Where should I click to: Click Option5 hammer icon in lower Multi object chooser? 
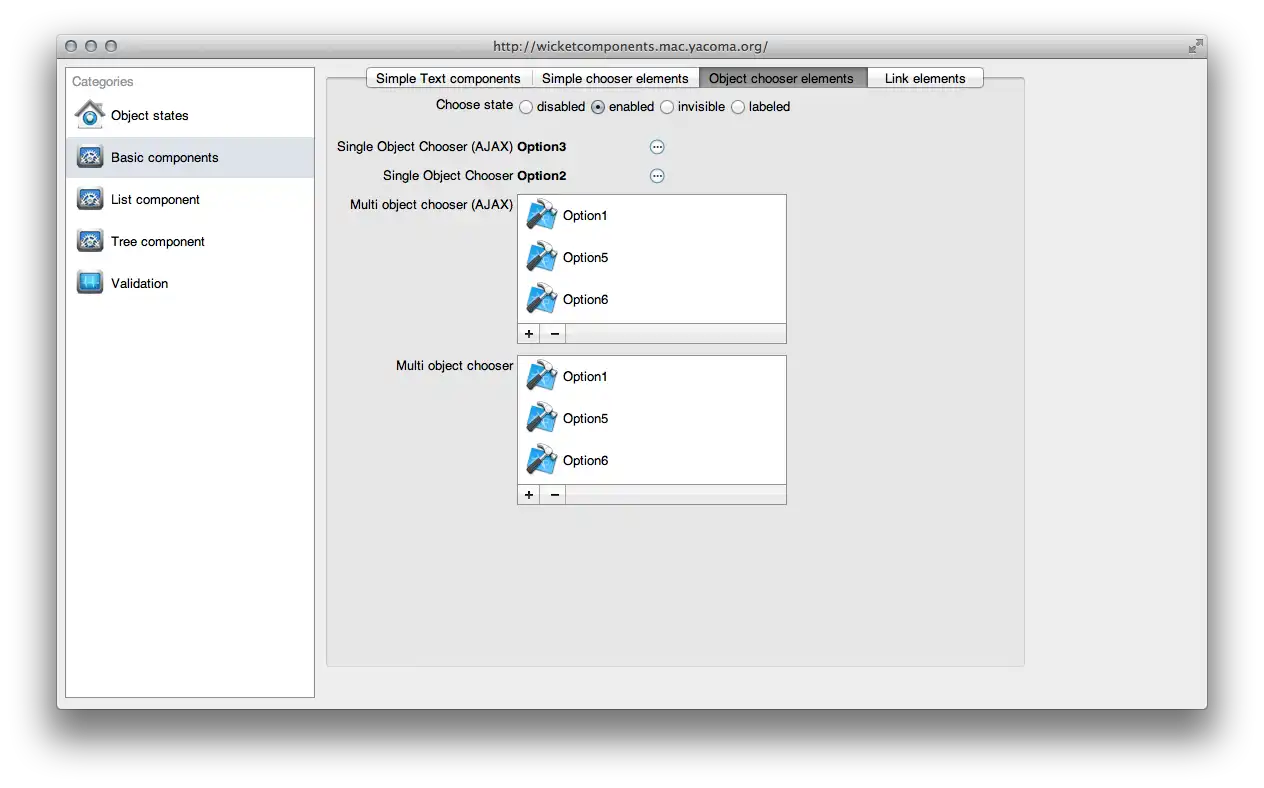tap(542, 418)
